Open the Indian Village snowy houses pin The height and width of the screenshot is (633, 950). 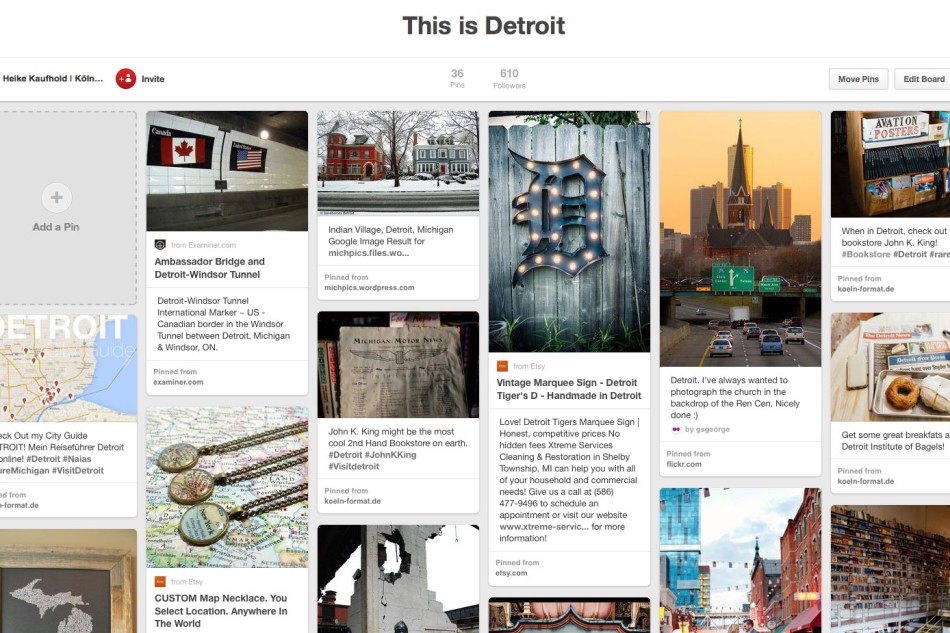pos(398,163)
